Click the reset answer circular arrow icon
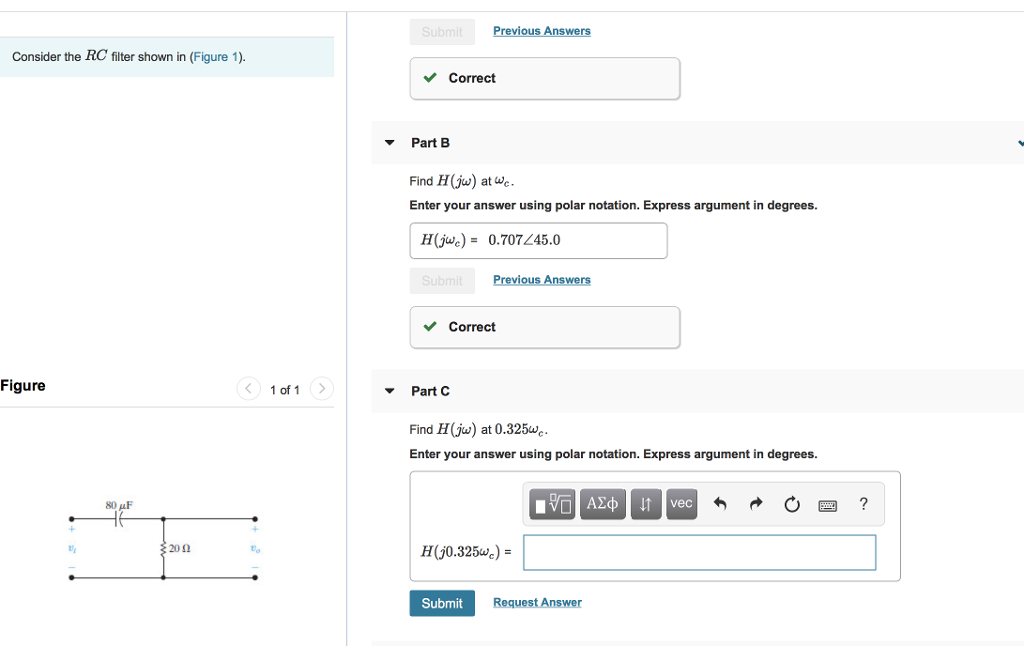The image size is (1024, 646). pos(791,504)
